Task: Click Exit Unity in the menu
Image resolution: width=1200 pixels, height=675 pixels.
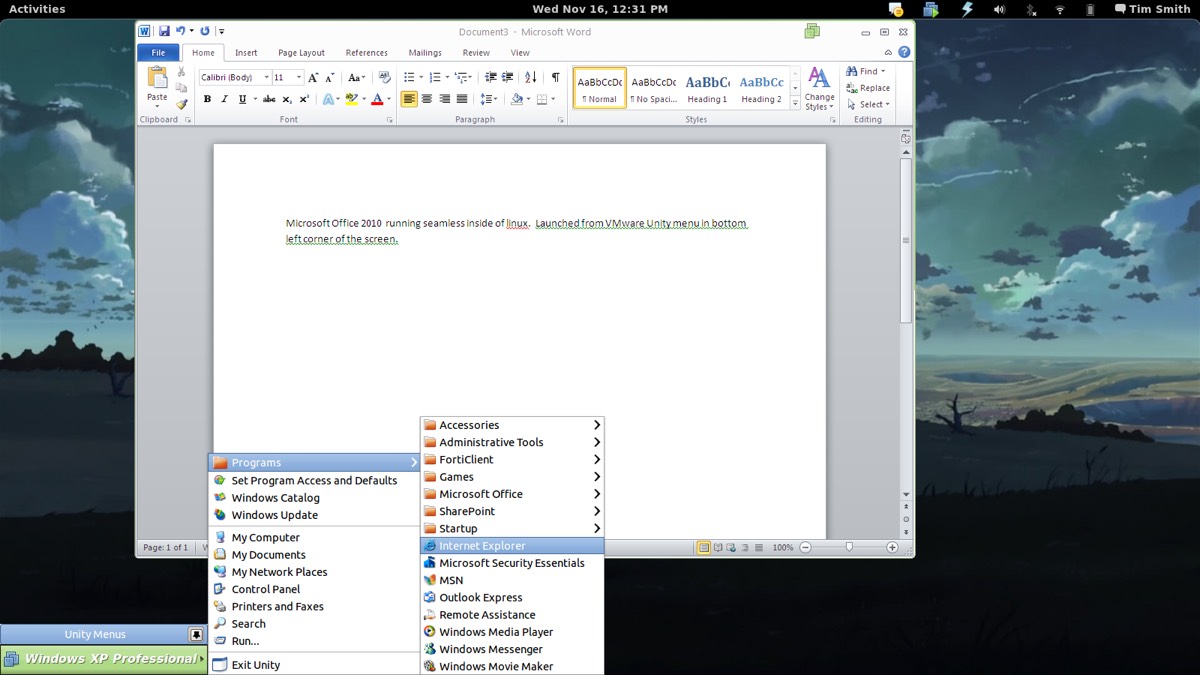Action: tap(256, 665)
